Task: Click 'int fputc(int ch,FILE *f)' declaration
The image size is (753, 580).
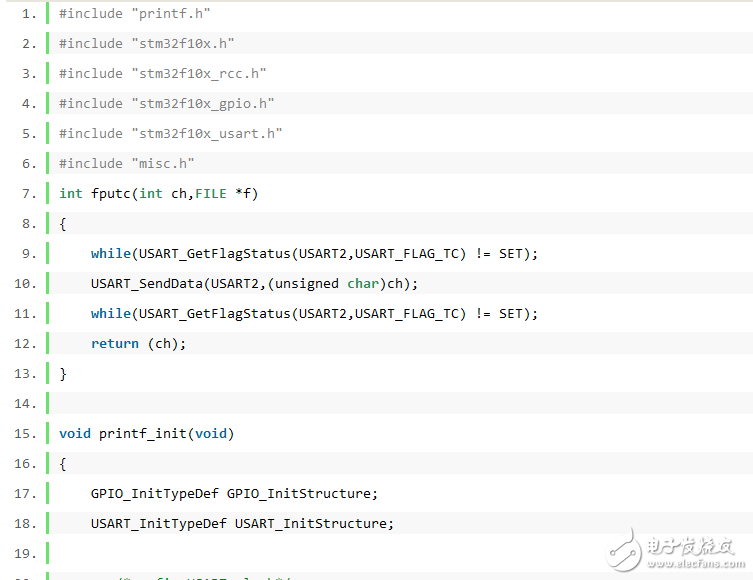Action: pyautogui.click(x=158, y=193)
